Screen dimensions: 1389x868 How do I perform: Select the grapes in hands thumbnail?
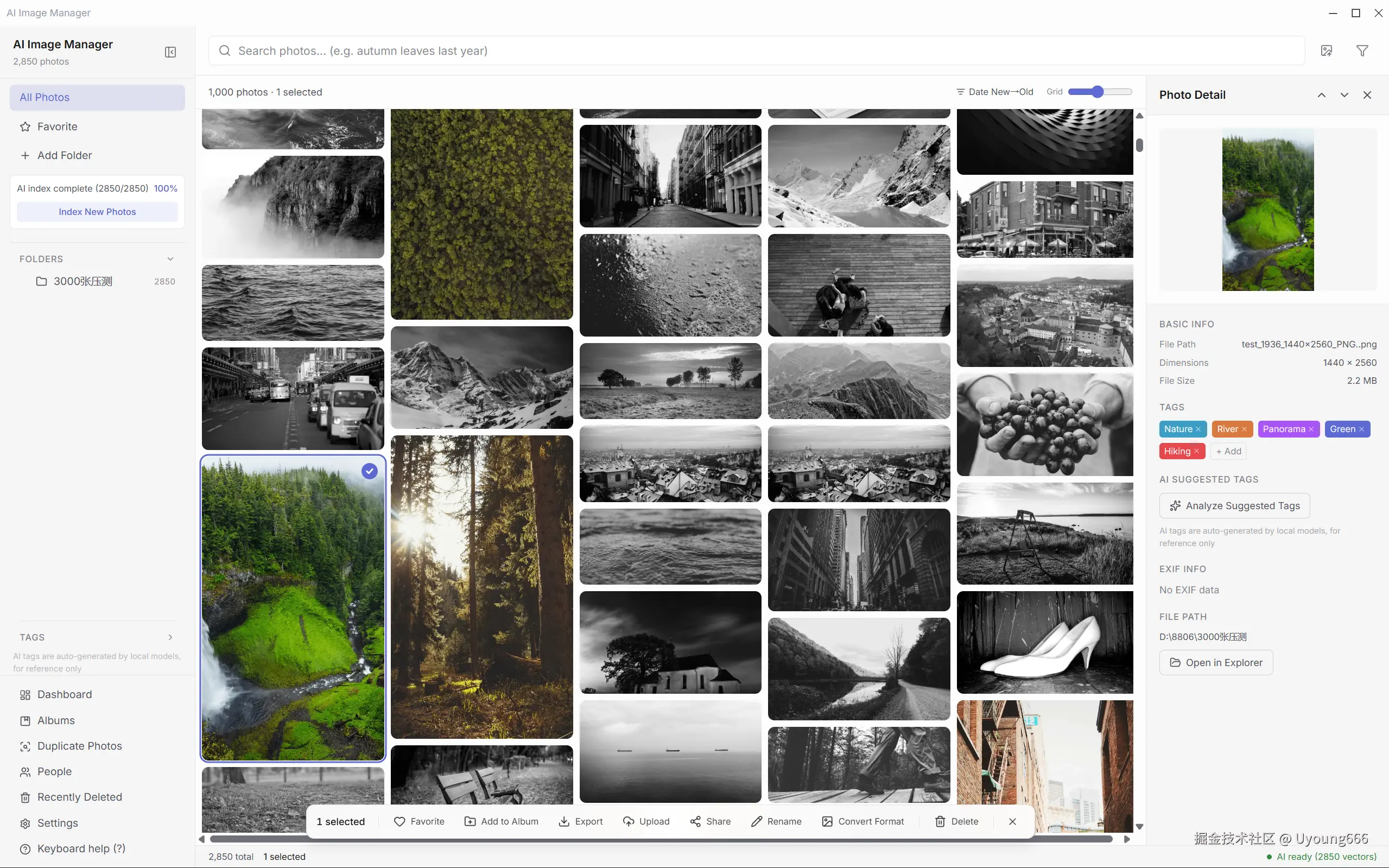pos(1045,425)
